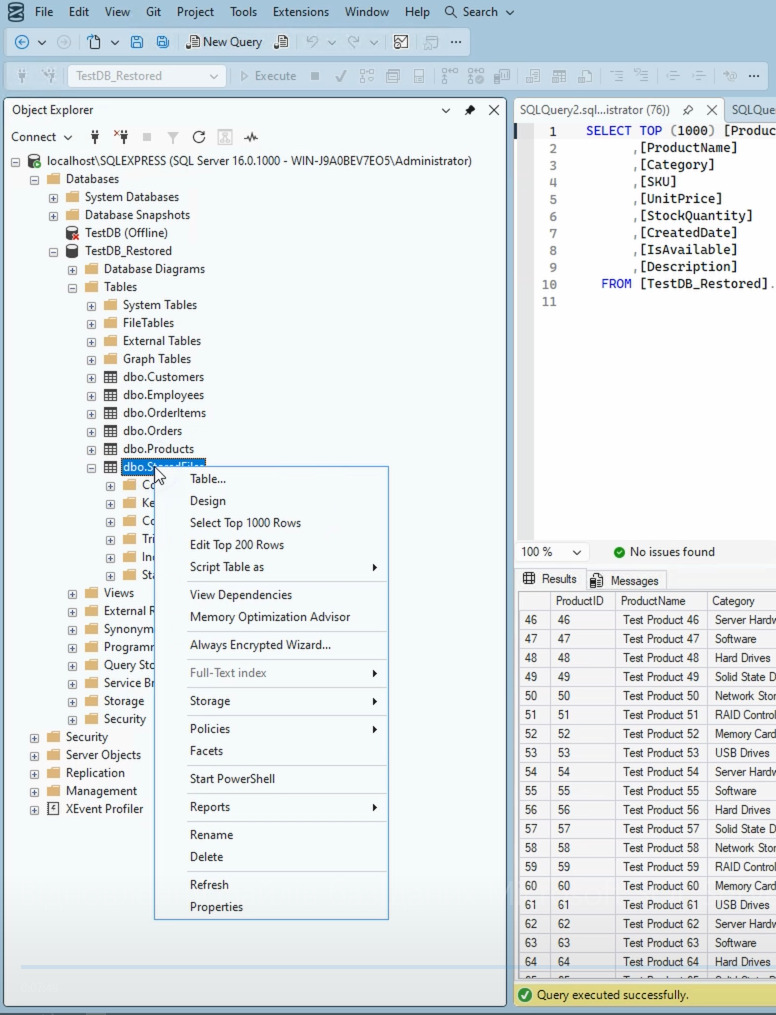
Task: Select the TestDB (Offline) database
Action: click(126, 232)
